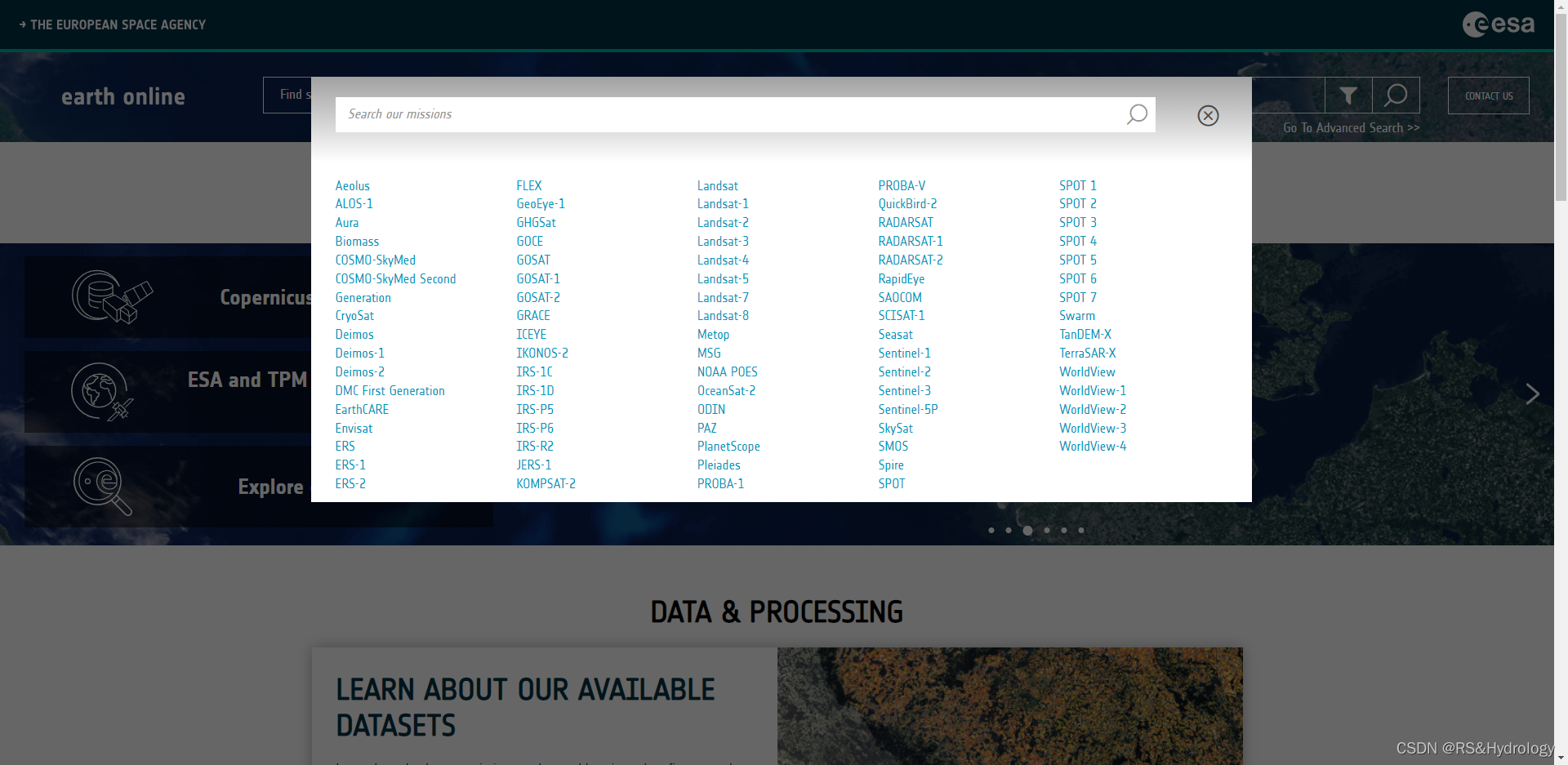This screenshot has height=765, width=1568.
Task: Select the third carousel dot
Action: [x=1027, y=531]
